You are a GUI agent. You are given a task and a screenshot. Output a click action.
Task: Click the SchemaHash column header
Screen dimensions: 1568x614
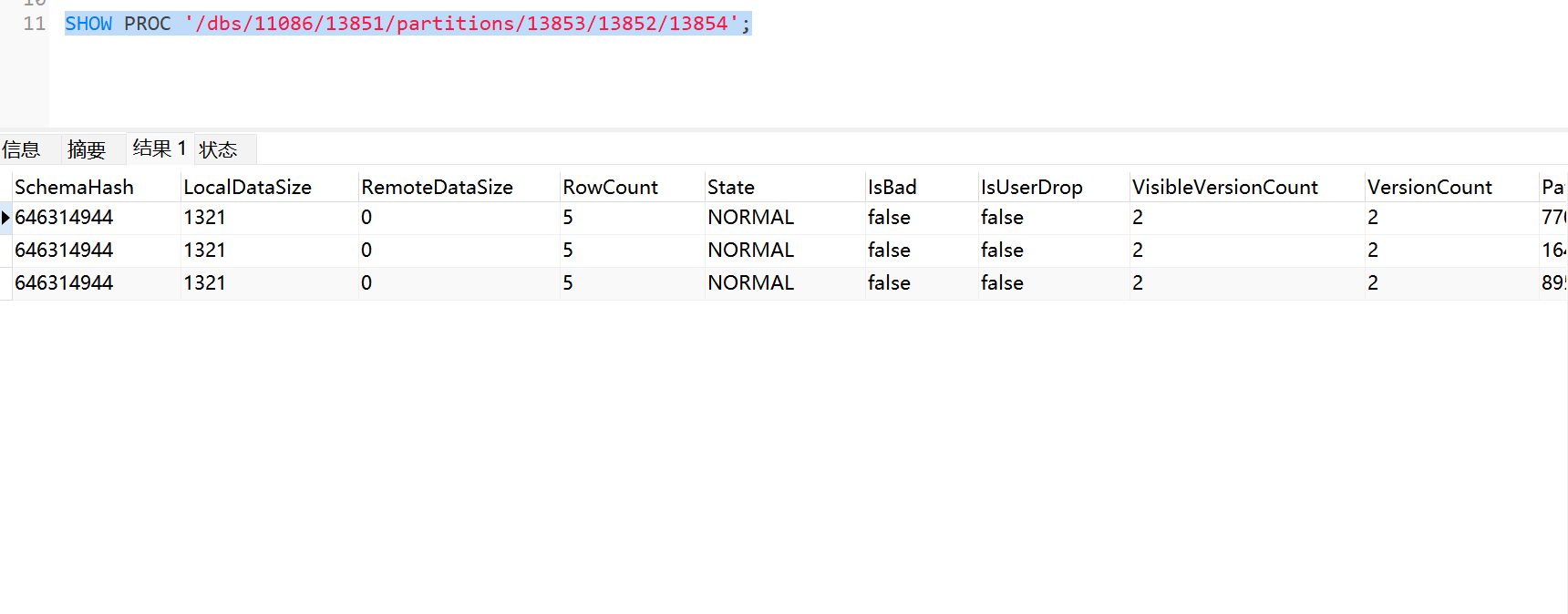tap(75, 187)
